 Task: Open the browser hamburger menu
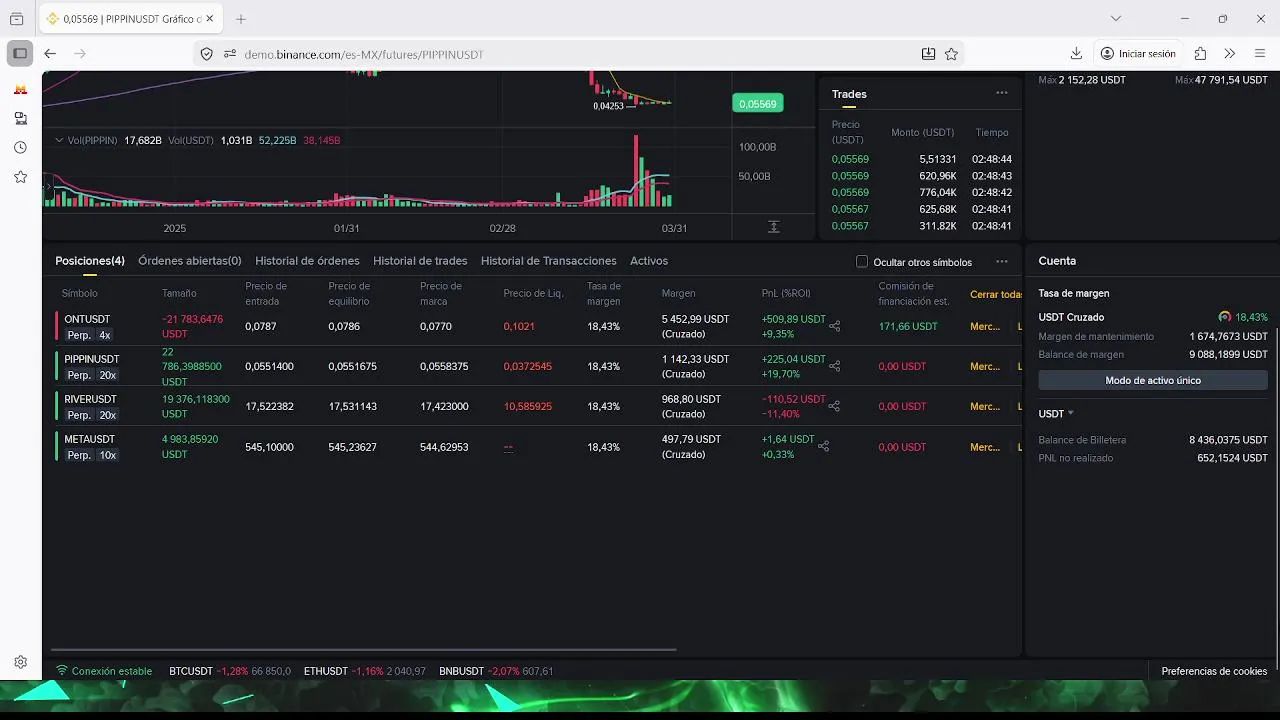(x=1260, y=53)
